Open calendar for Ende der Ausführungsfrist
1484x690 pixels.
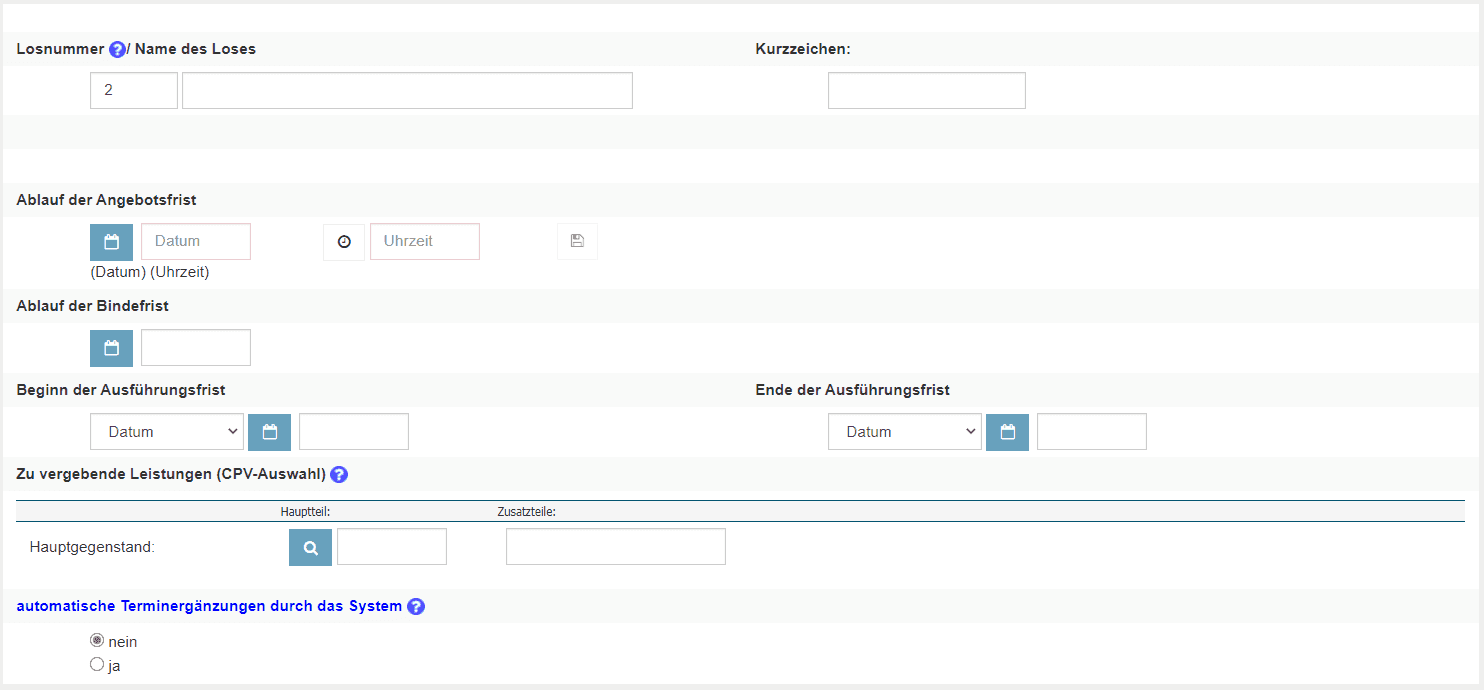pyautogui.click(x=1007, y=432)
